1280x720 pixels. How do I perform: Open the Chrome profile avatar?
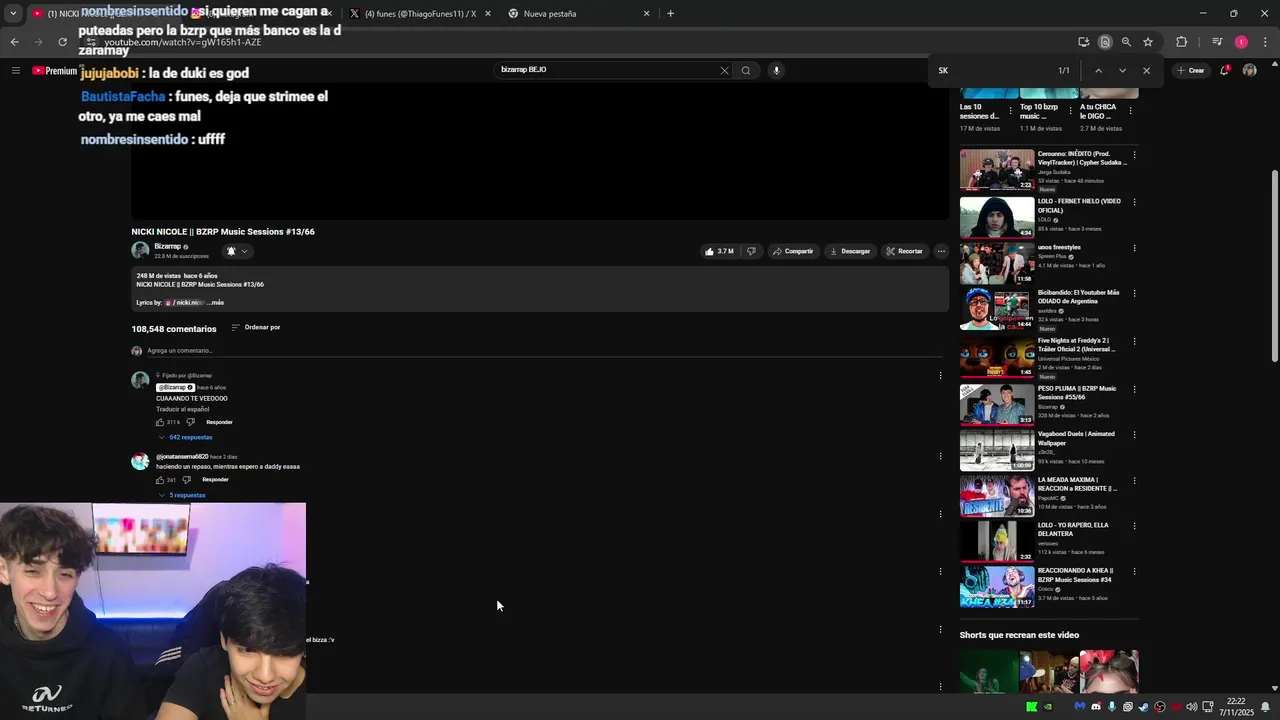[x=1241, y=42]
